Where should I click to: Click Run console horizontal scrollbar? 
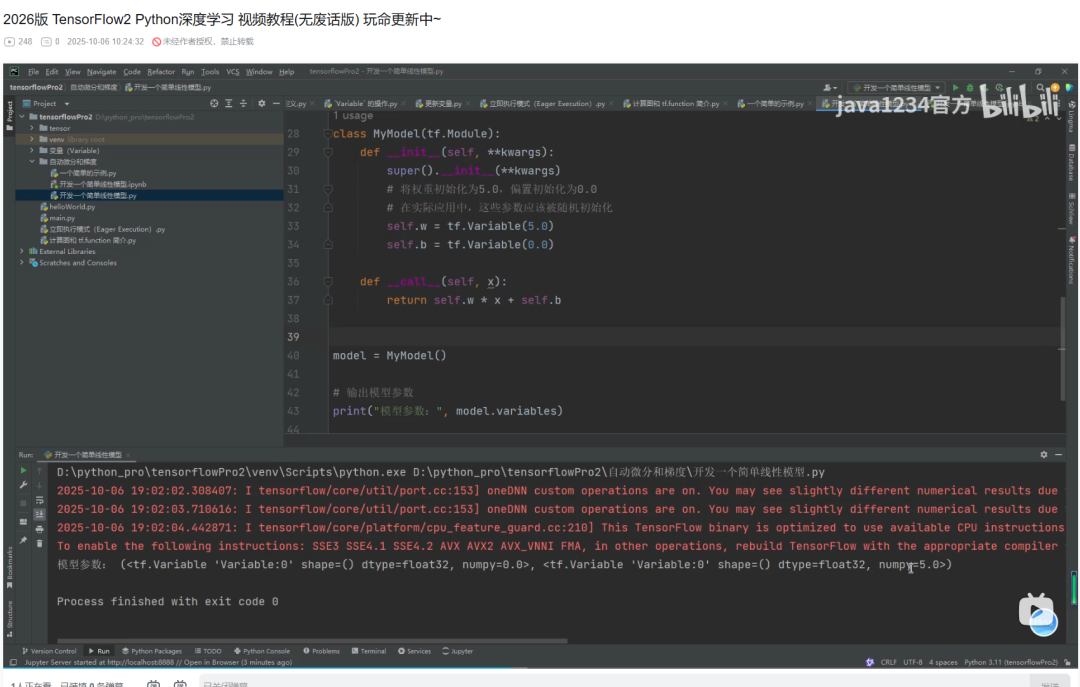[312, 641]
